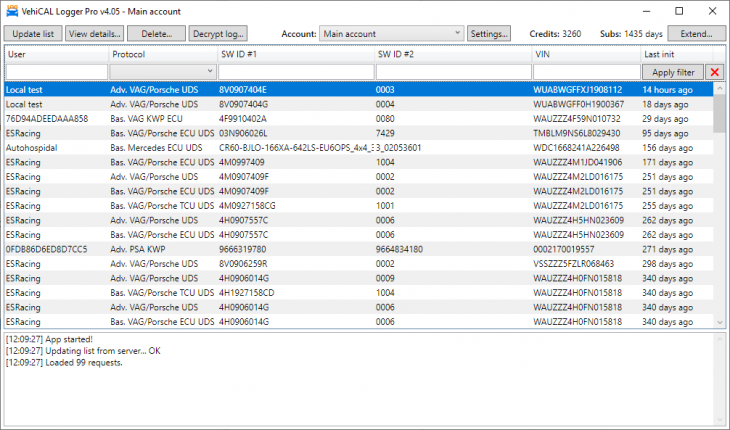Click the User filter text field
This screenshot has height=430, width=730.
pos(56,72)
